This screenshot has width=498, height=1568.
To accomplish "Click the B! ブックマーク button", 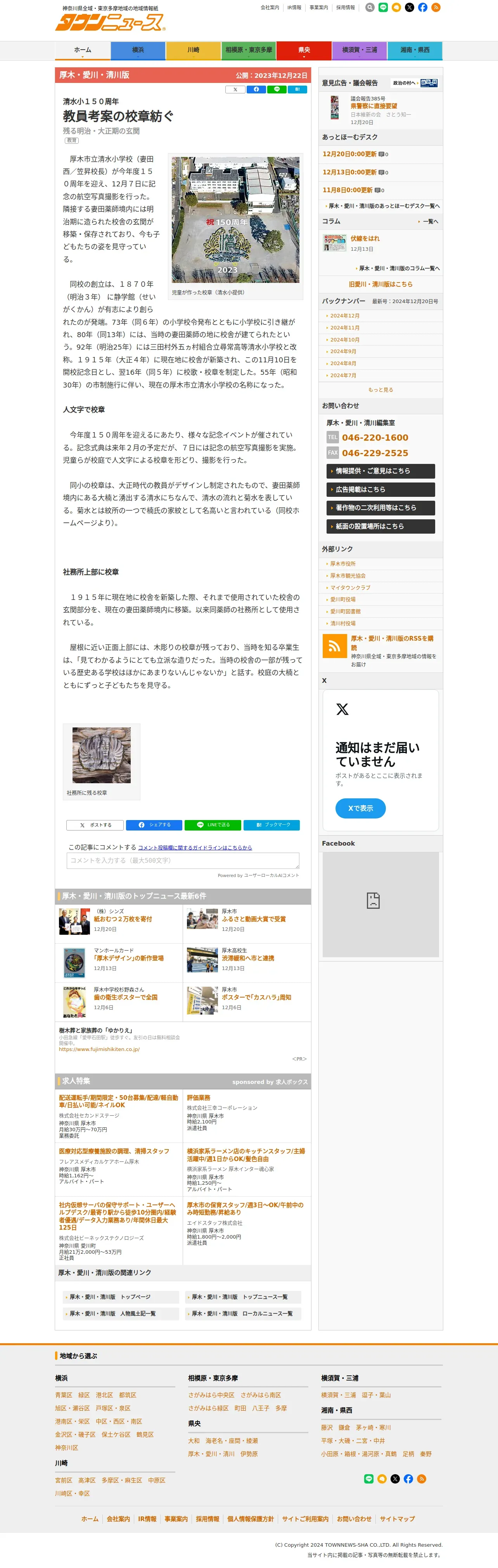I will click(272, 825).
